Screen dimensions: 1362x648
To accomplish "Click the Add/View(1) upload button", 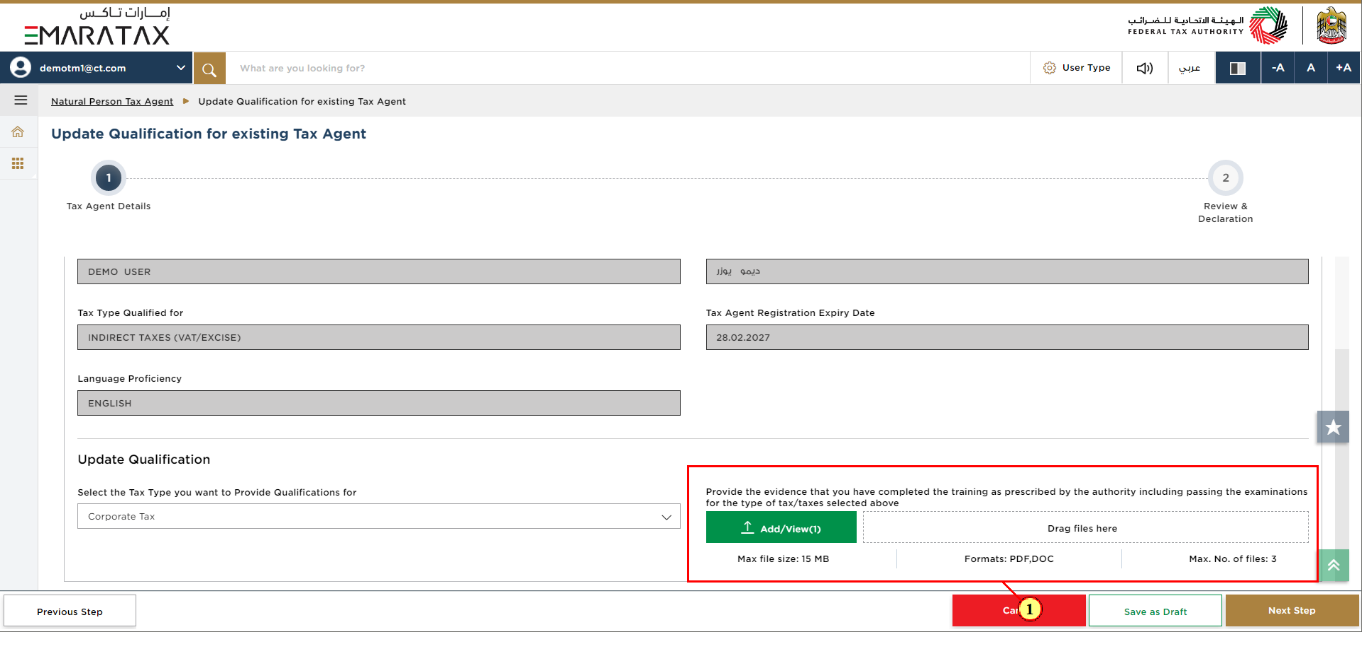I will [x=781, y=528].
